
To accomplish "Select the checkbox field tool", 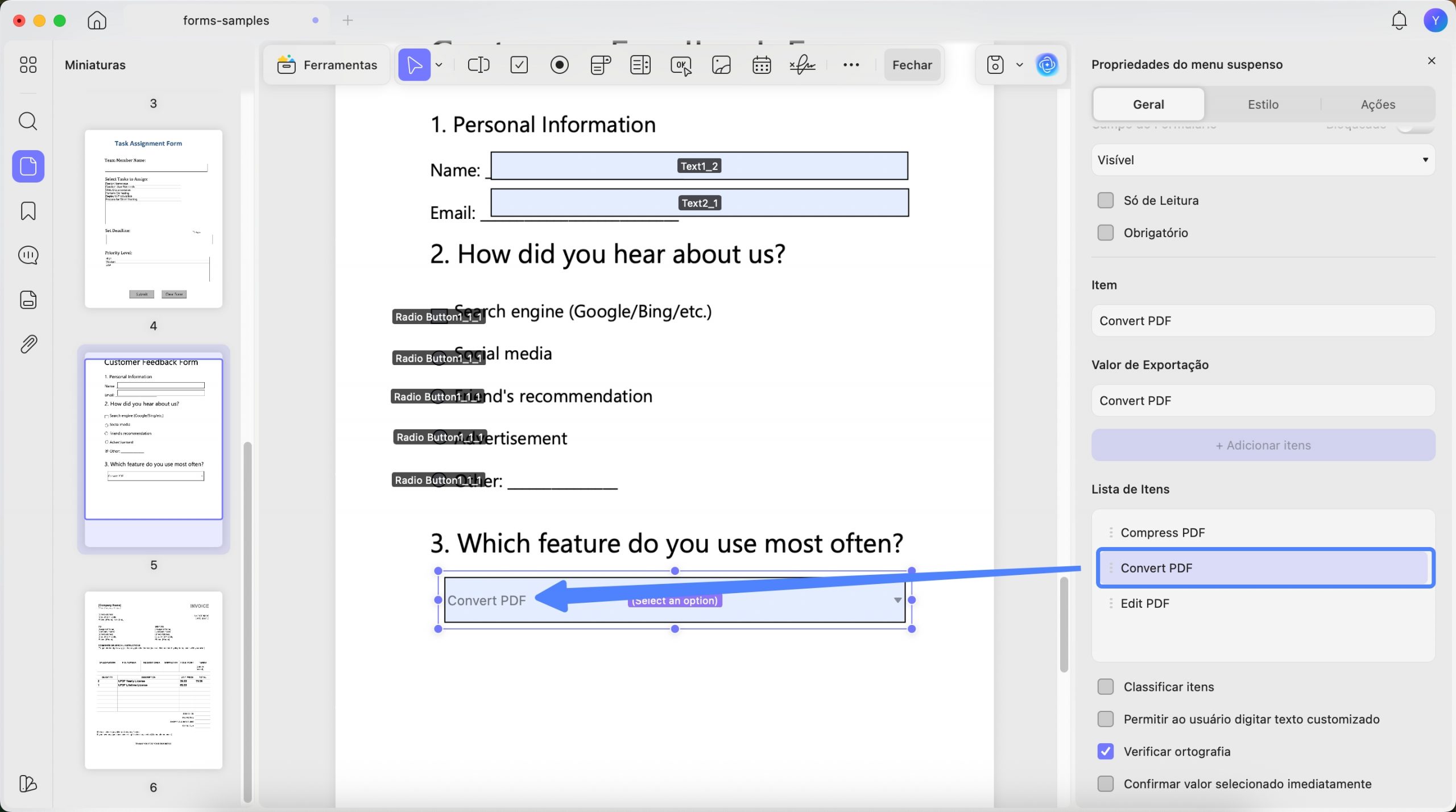I will [519, 65].
